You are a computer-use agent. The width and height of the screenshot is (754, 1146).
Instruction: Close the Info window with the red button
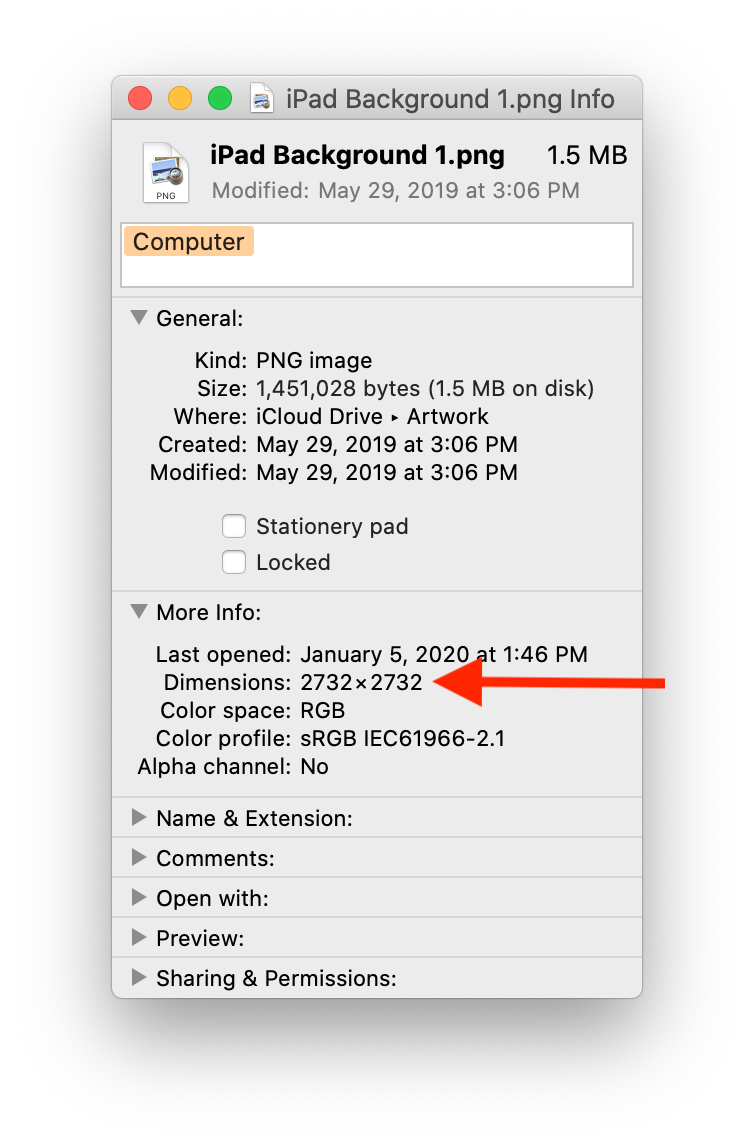pyautogui.click(x=140, y=99)
